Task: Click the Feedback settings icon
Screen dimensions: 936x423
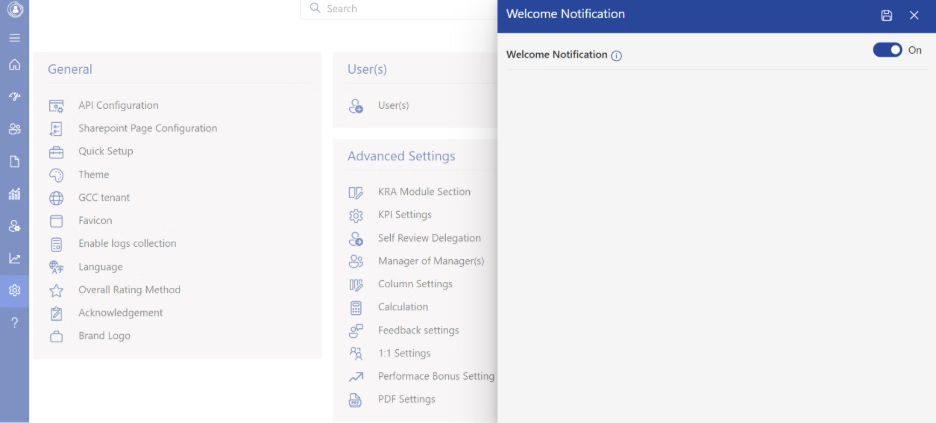Action: coord(356,331)
